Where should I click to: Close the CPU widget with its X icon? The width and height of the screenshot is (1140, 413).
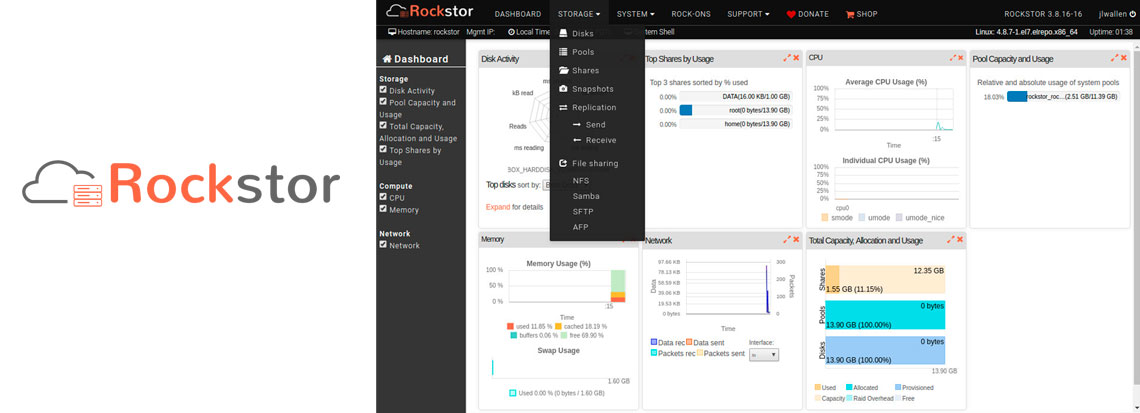coord(959,58)
